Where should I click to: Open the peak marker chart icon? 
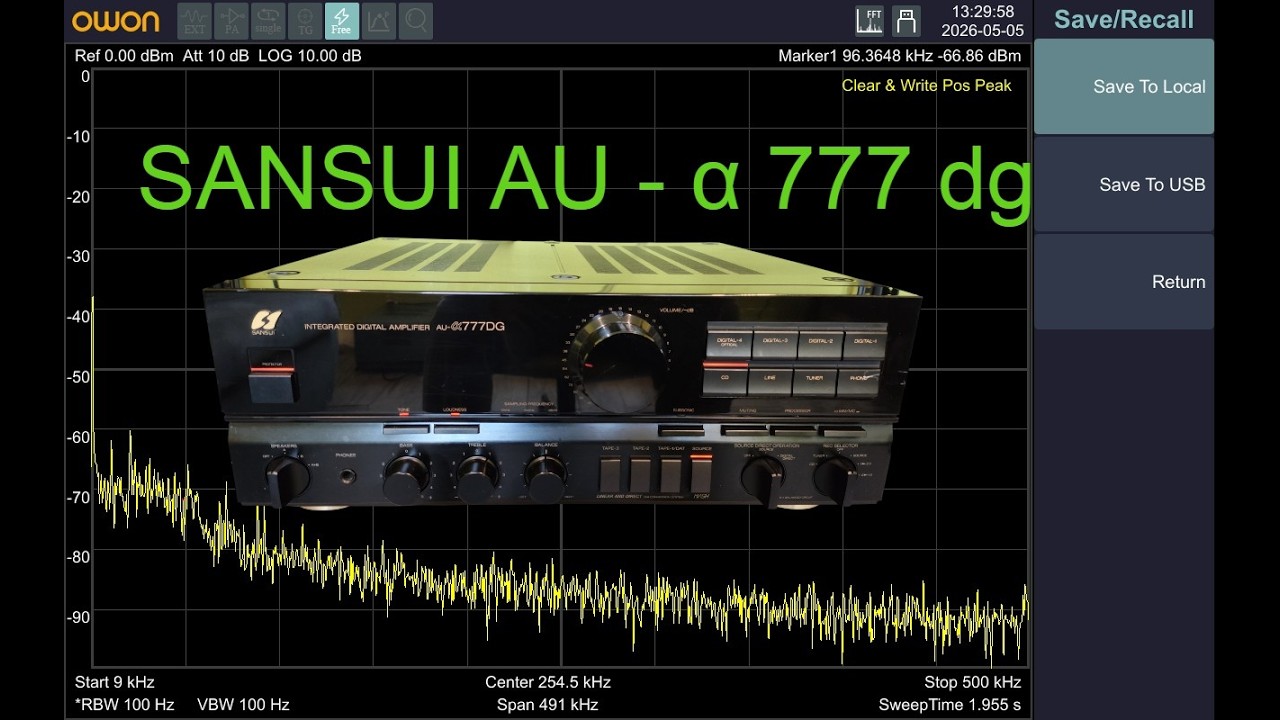[x=378, y=20]
